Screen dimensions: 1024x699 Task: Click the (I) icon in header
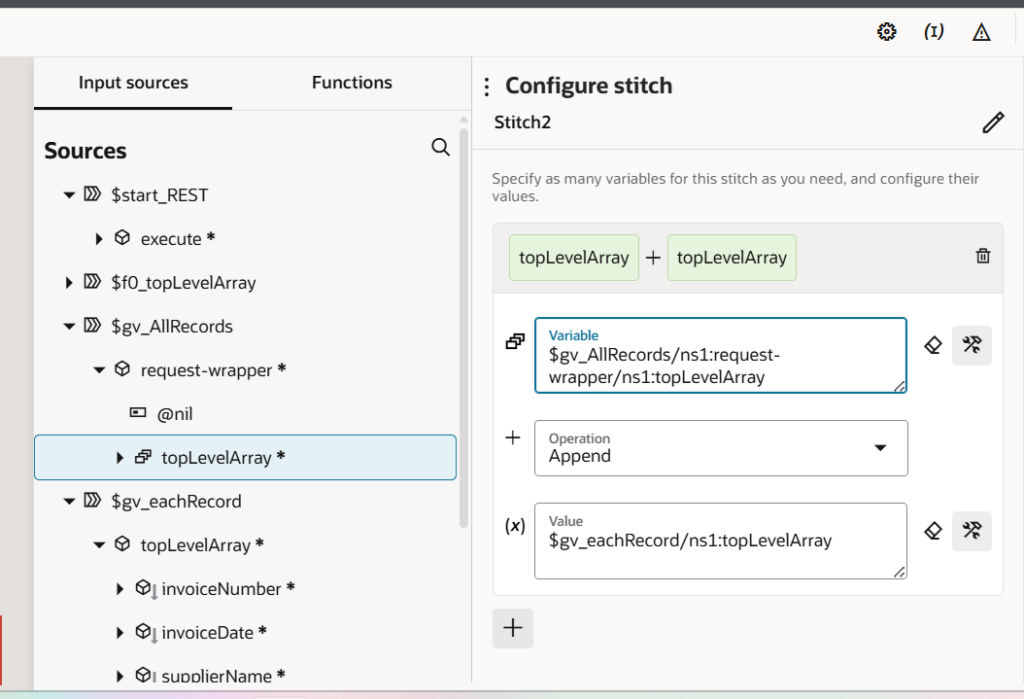[934, 32]
